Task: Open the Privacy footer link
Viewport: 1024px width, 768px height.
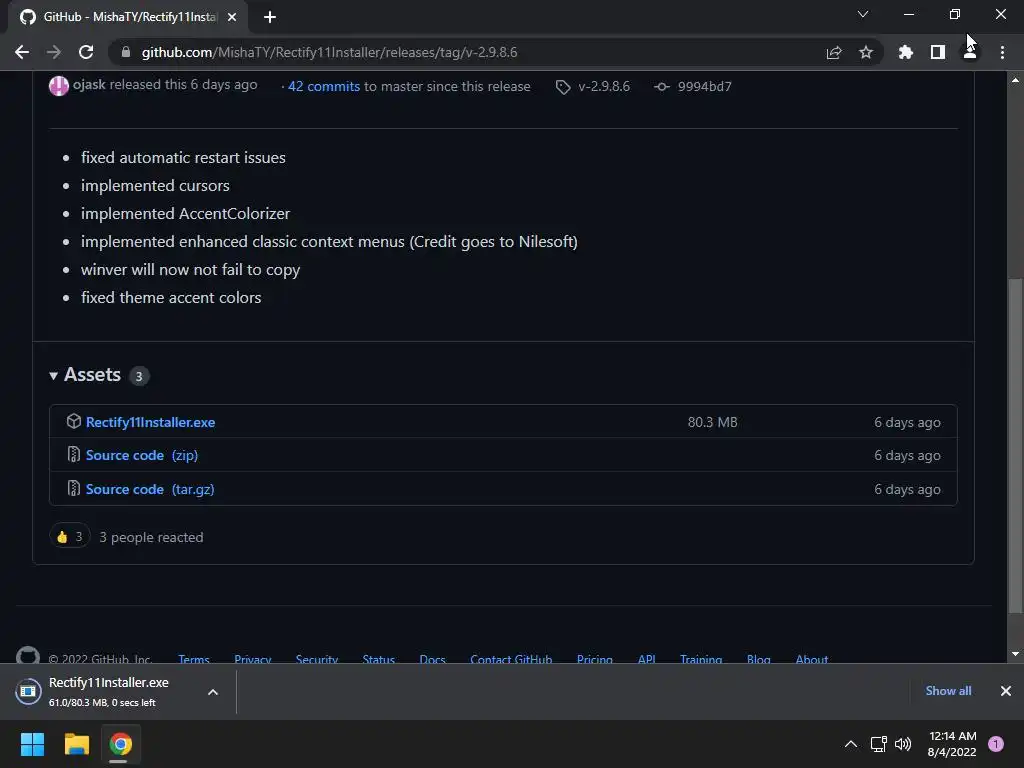Action: 253,658
